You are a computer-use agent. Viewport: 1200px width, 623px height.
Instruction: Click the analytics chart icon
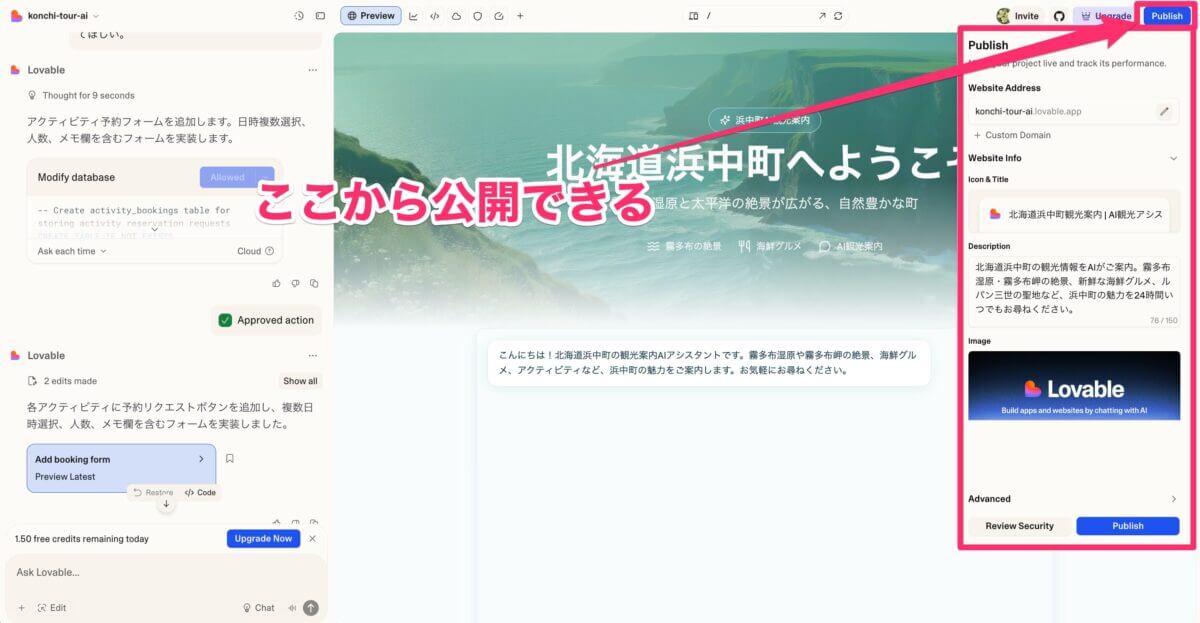[414, 16]
